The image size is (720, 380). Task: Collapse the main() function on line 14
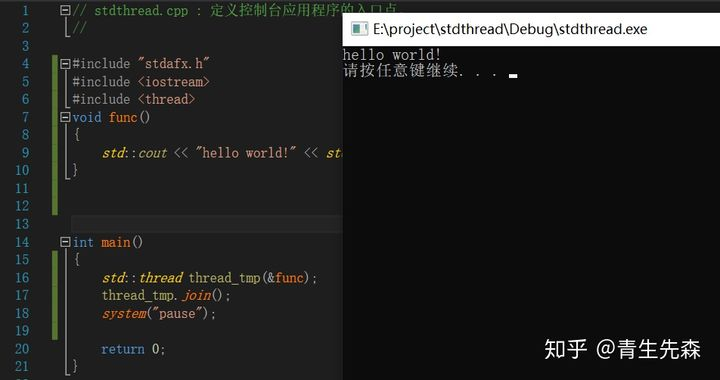(65, 242)
